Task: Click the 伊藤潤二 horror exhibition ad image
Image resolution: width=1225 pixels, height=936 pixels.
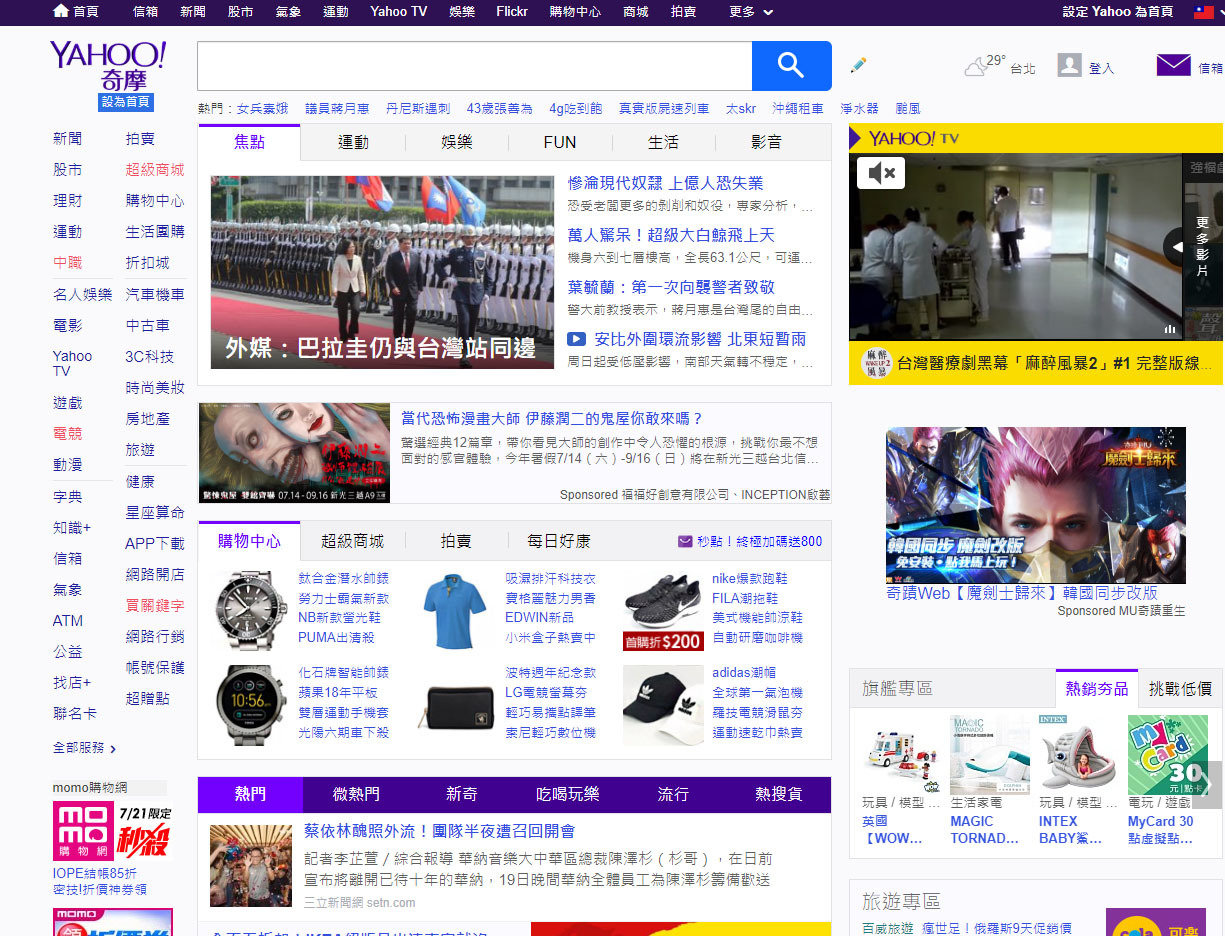Action: pyautogui.click(x=294, y=452)
